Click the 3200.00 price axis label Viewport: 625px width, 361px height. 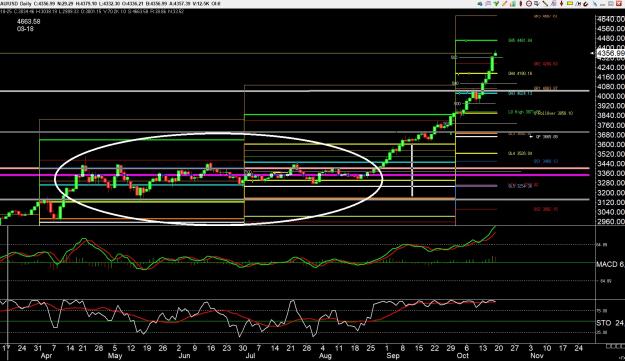click(611, 192)
